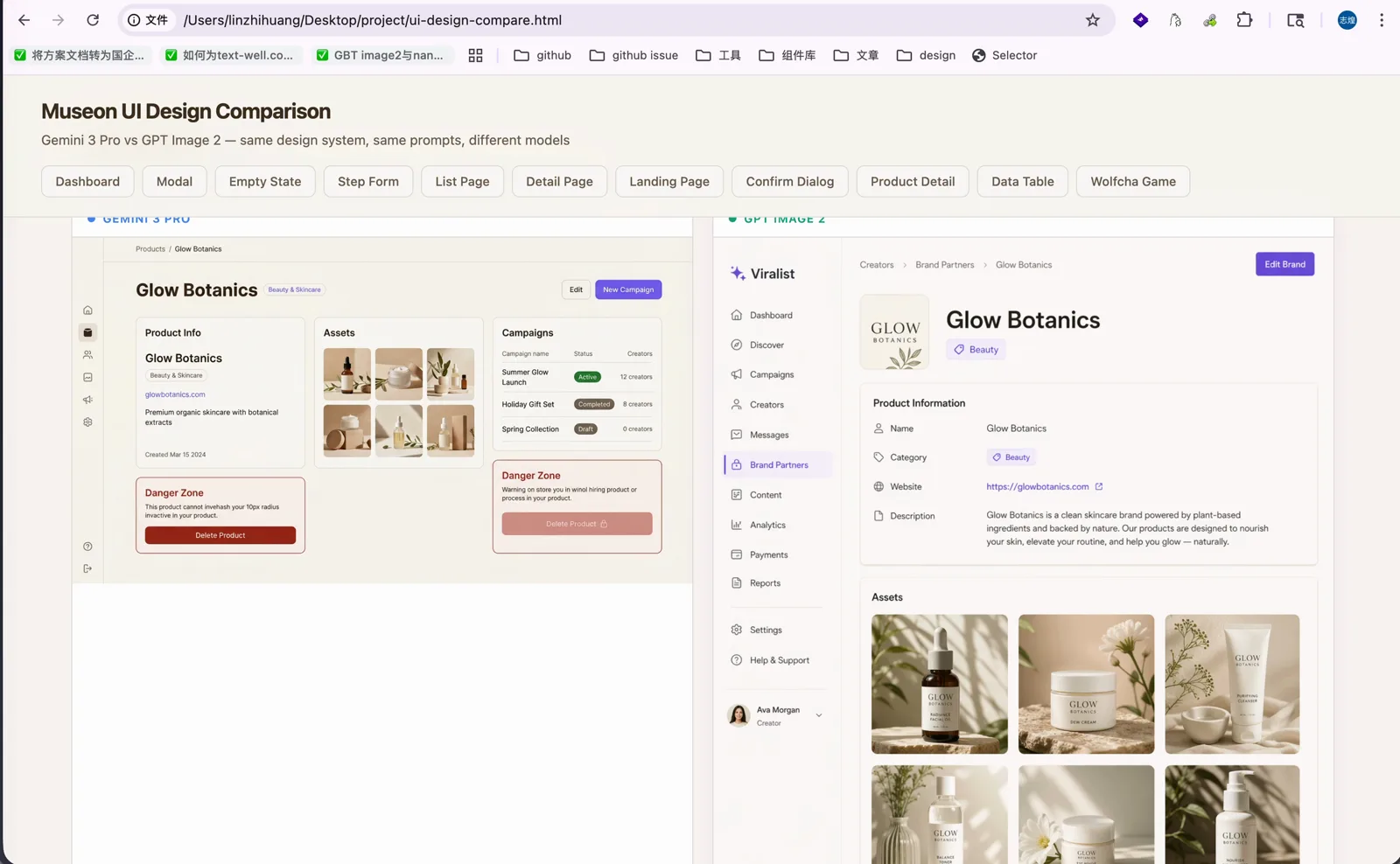Open the purple diamond extension
The height and width of the screenshot is (864, 1400).
click(x=1140, y=20)
